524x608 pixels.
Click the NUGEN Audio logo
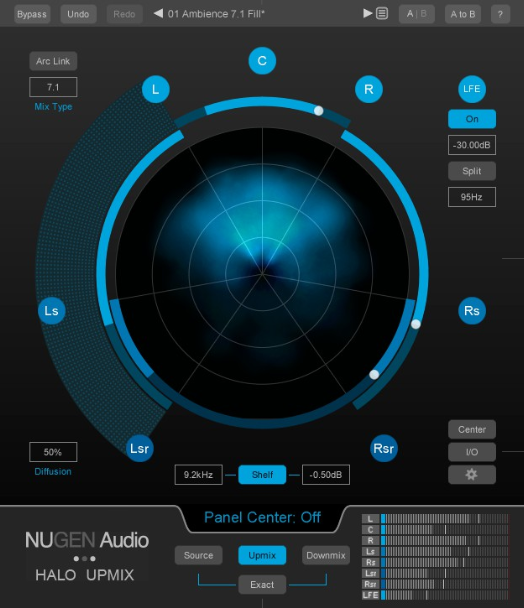(x=87, y=540)
